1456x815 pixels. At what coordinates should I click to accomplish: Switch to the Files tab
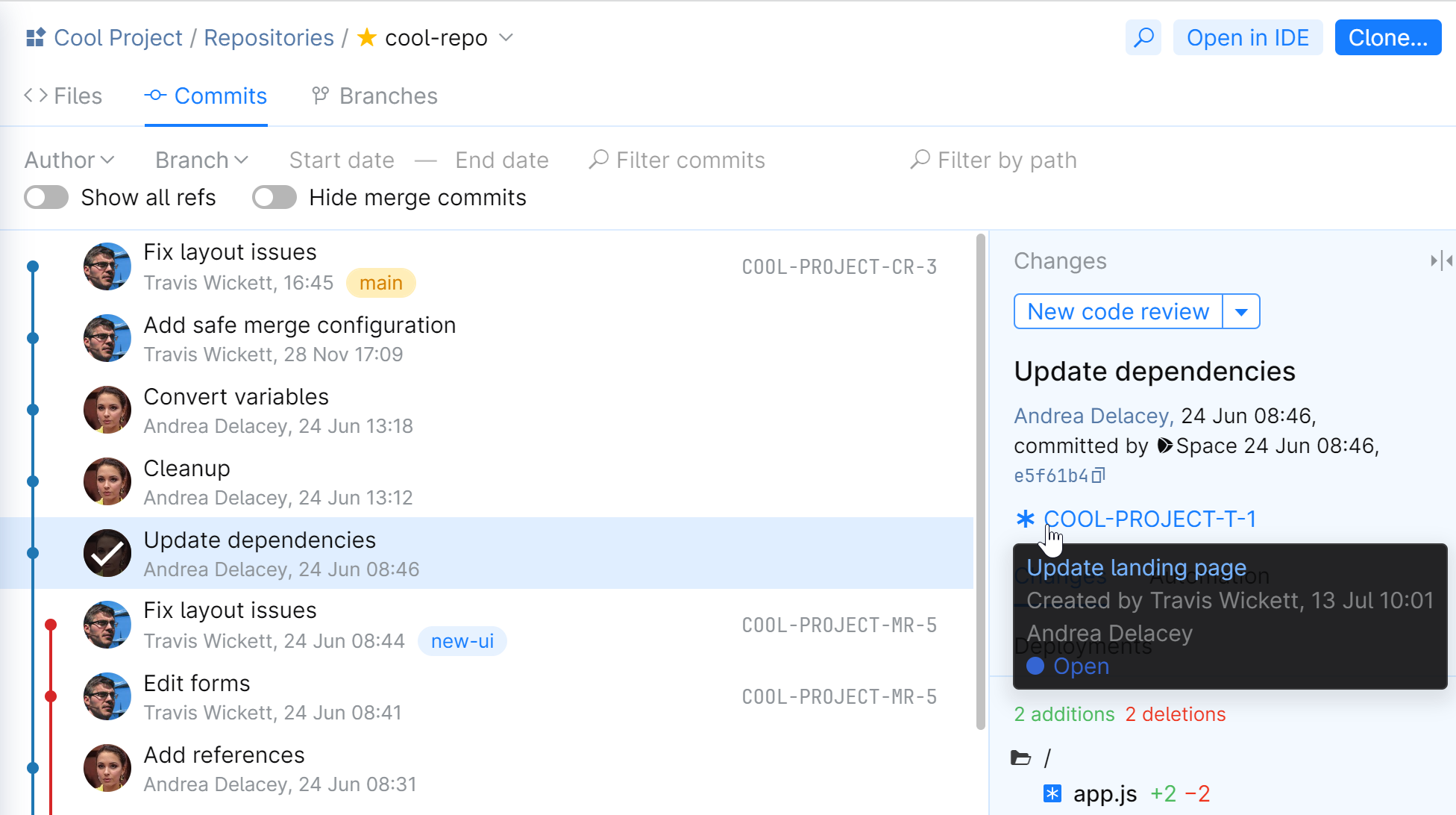[x=63, y=96]
